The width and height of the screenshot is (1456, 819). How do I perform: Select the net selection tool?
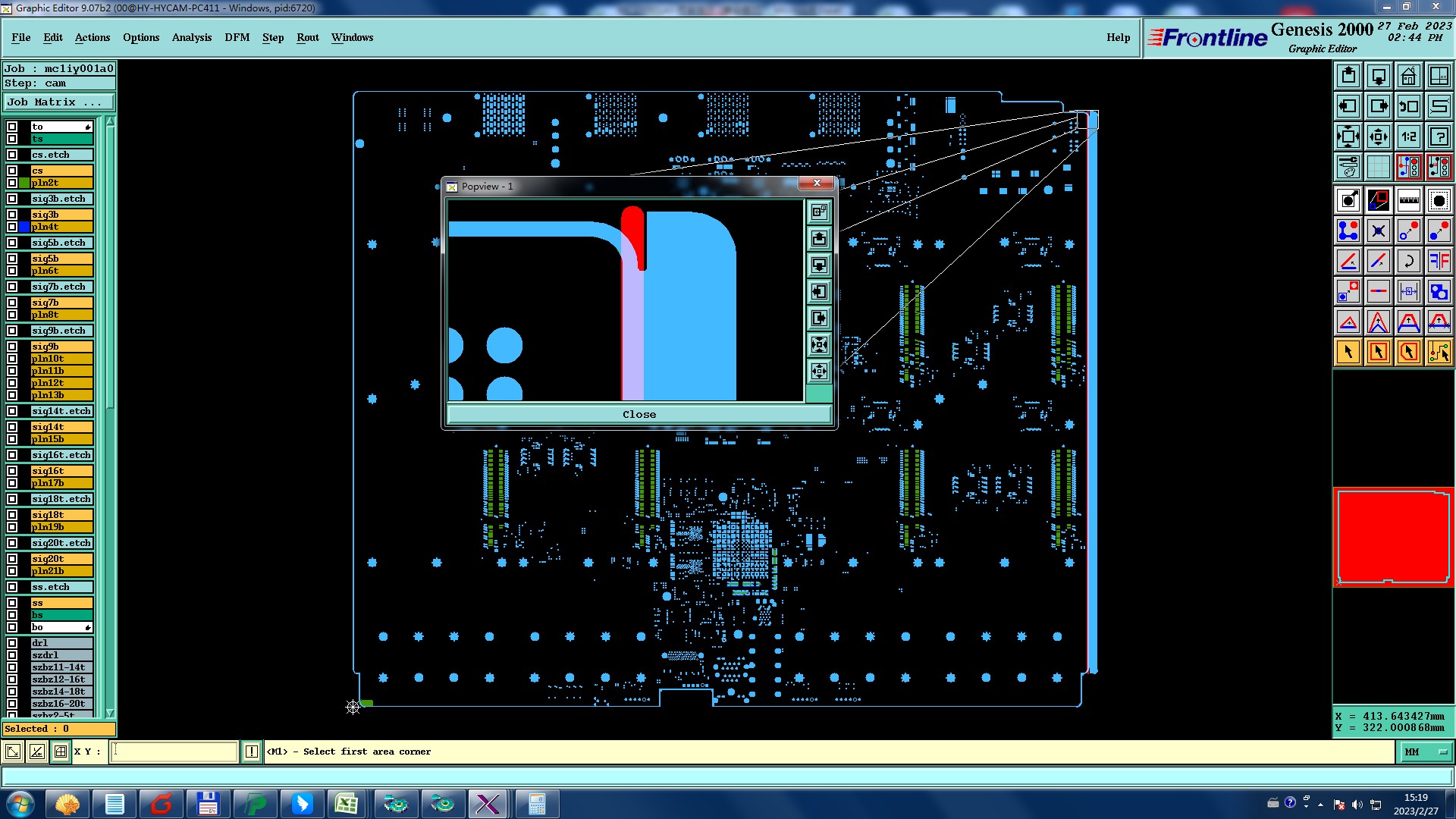tap(1439, 352)
